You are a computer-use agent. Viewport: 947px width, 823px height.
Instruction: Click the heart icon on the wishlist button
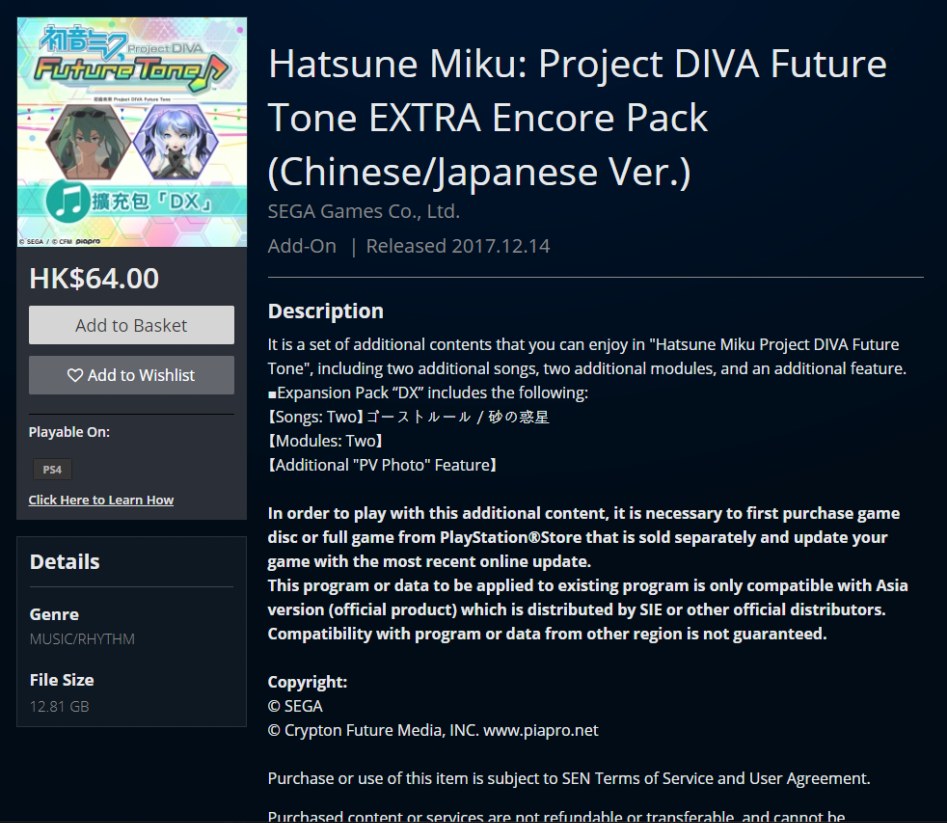coord(75,375)
